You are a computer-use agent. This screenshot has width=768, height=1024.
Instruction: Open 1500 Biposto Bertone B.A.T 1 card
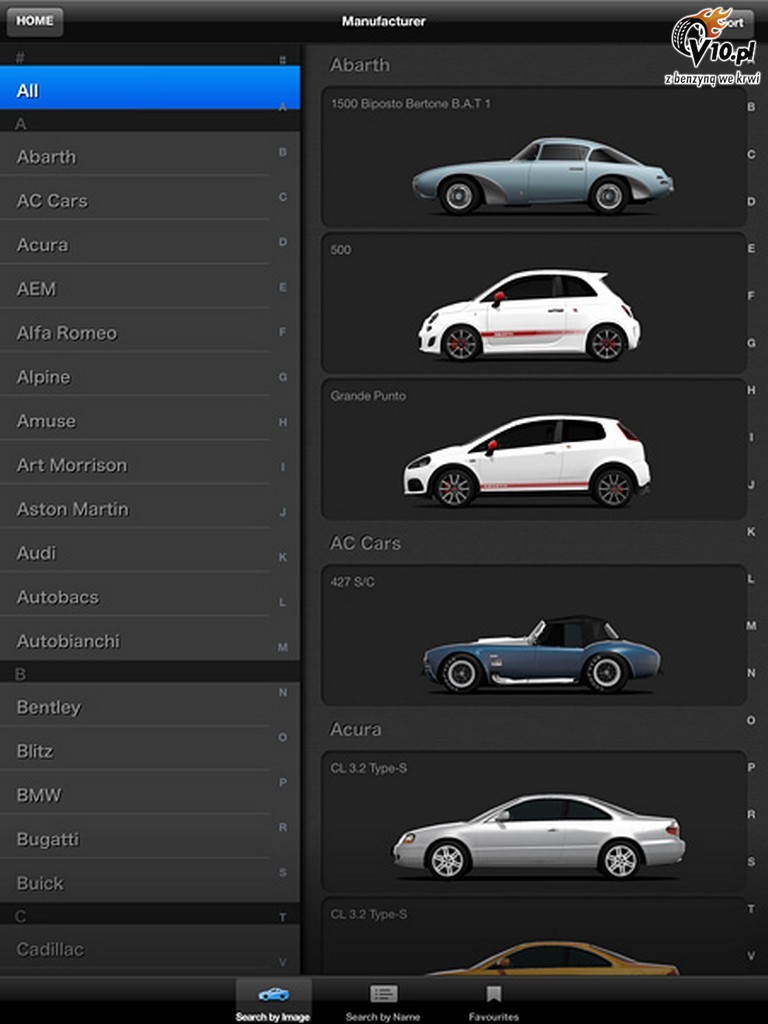tap(534, 157)
